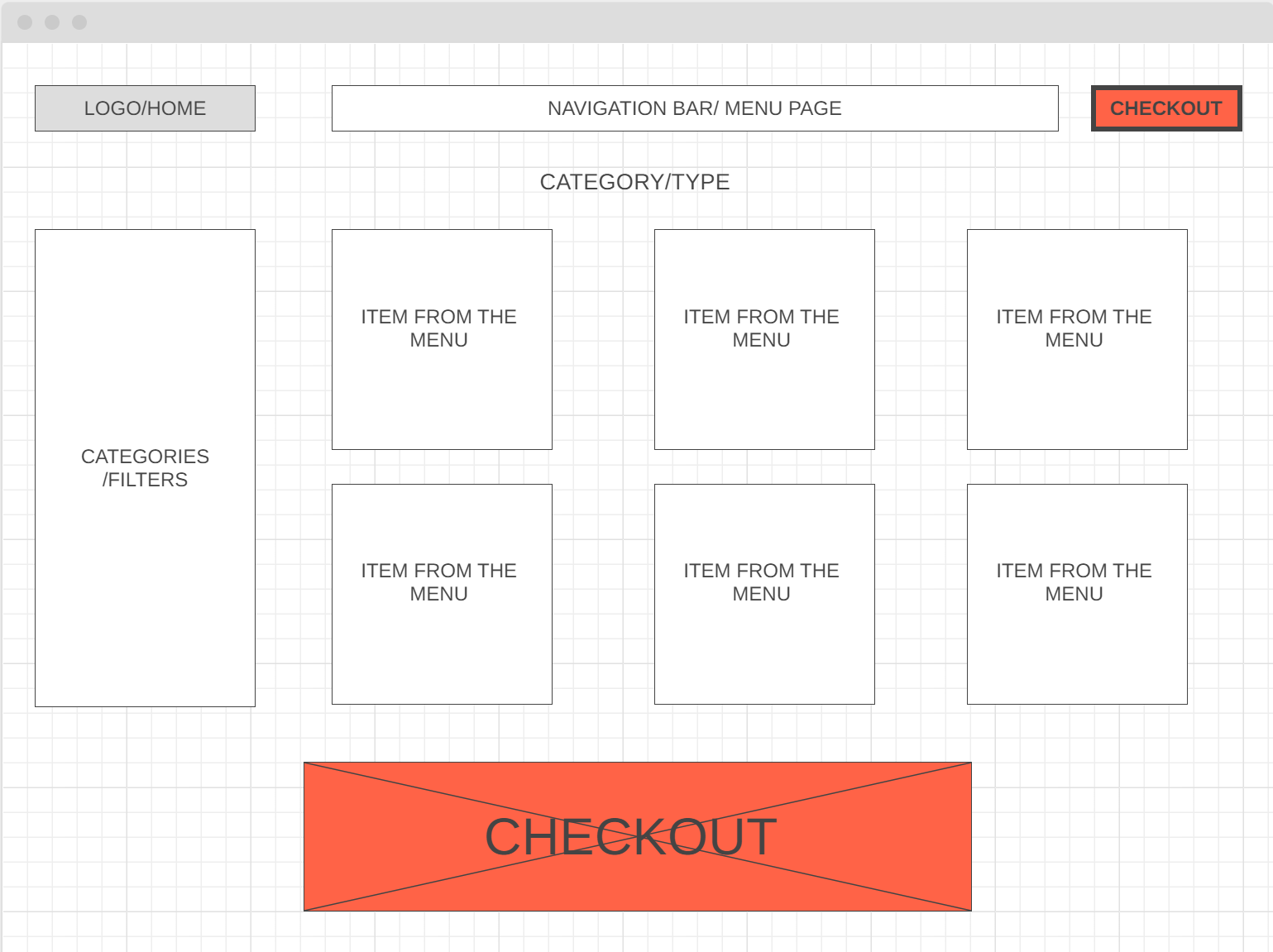This screenshot has height=952, width=1273.
Task: Click the second gray window dot
Action: click(52, 22)
